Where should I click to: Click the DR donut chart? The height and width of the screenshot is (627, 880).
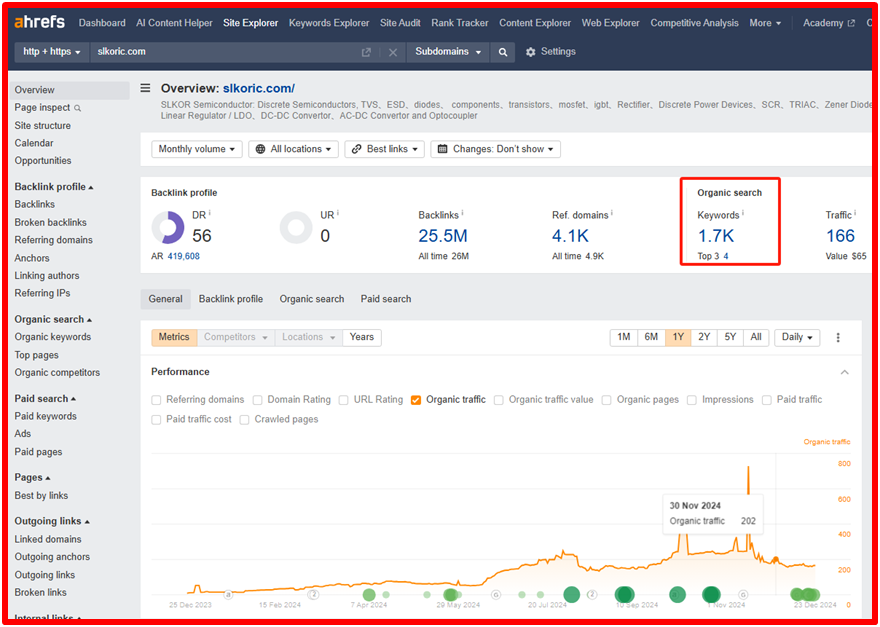point(168,228)
